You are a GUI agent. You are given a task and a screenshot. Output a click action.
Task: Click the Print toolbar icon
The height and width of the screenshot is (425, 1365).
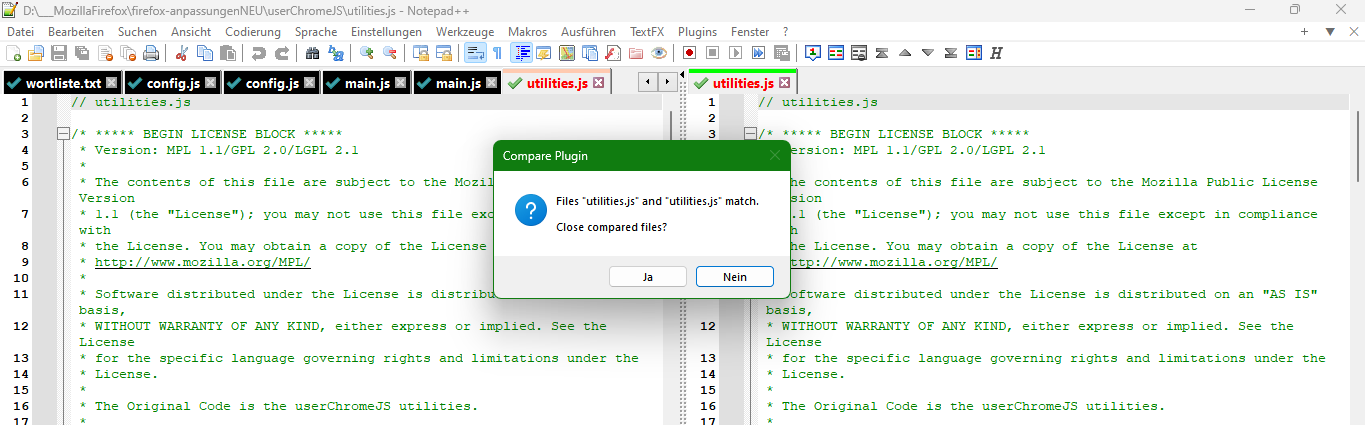[x=150, y=53]
